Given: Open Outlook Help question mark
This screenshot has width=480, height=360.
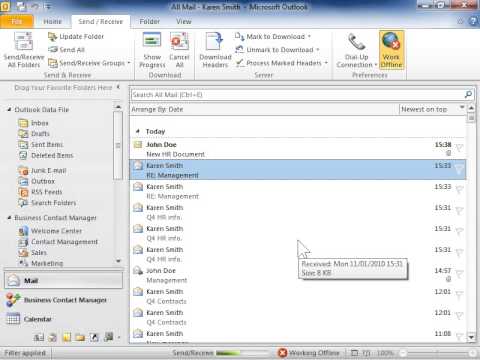Looking at the screenshot, I should click(473, 21).
